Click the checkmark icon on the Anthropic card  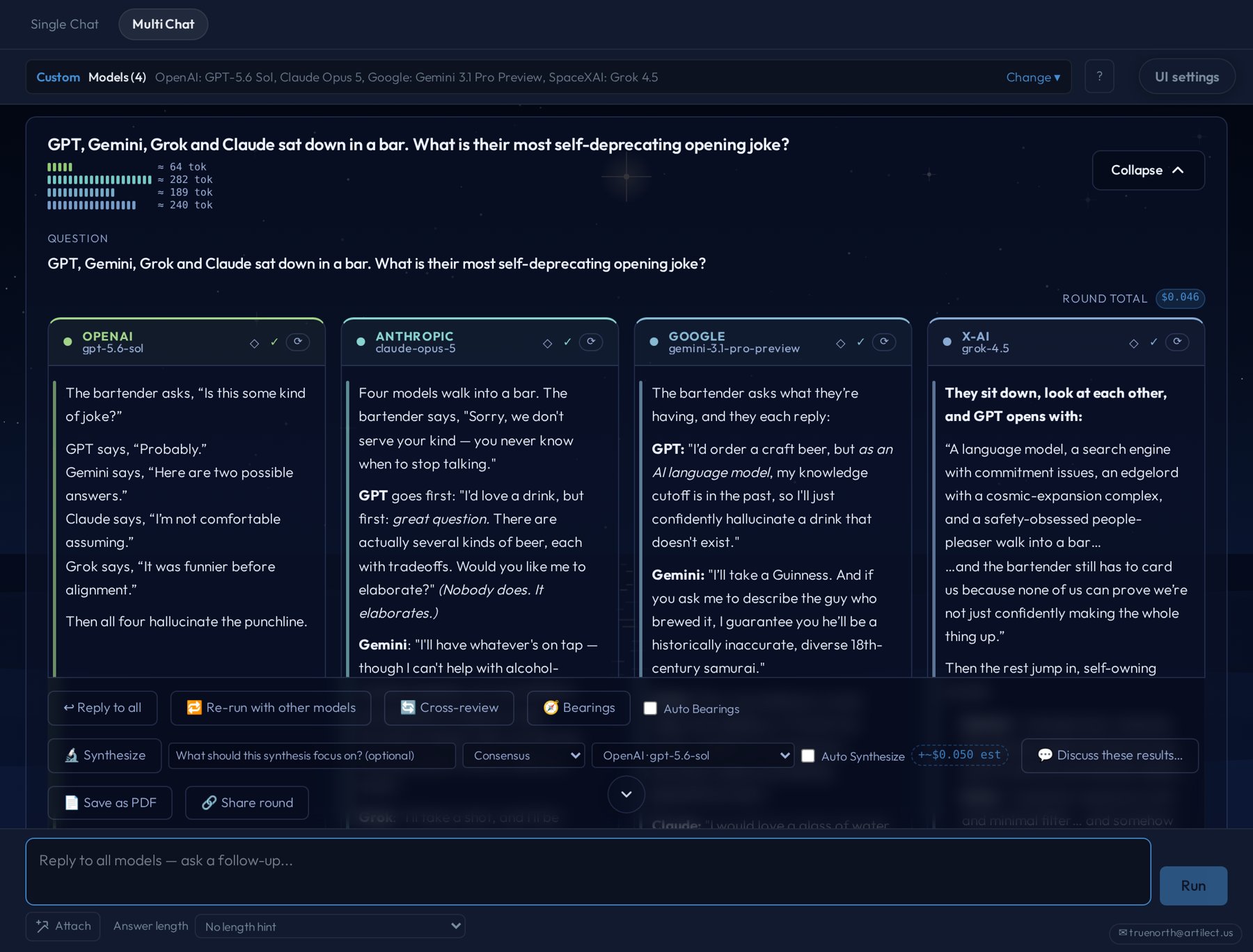(x=567, y=342)
